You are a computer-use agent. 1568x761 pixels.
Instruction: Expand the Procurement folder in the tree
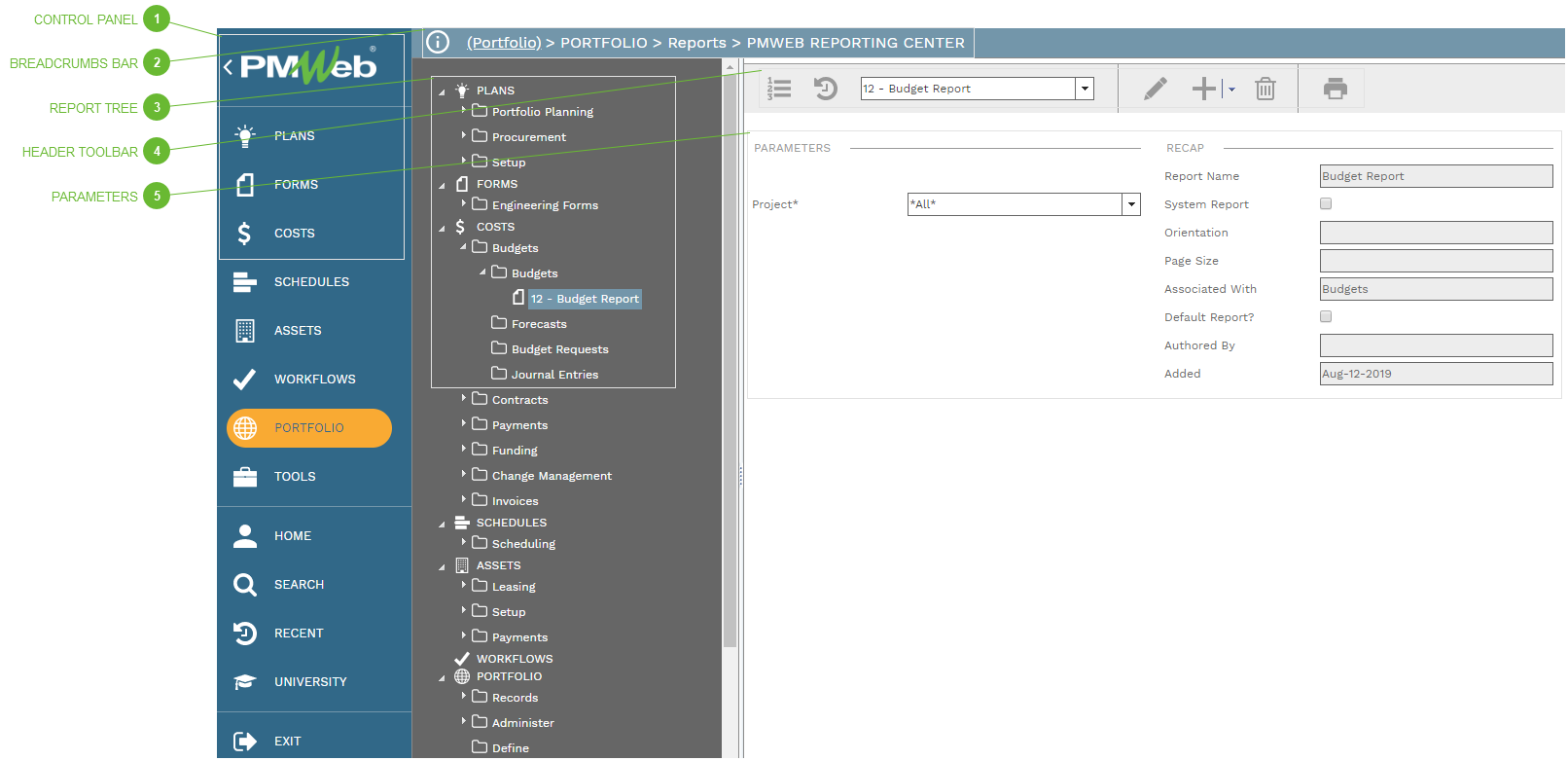464,136
